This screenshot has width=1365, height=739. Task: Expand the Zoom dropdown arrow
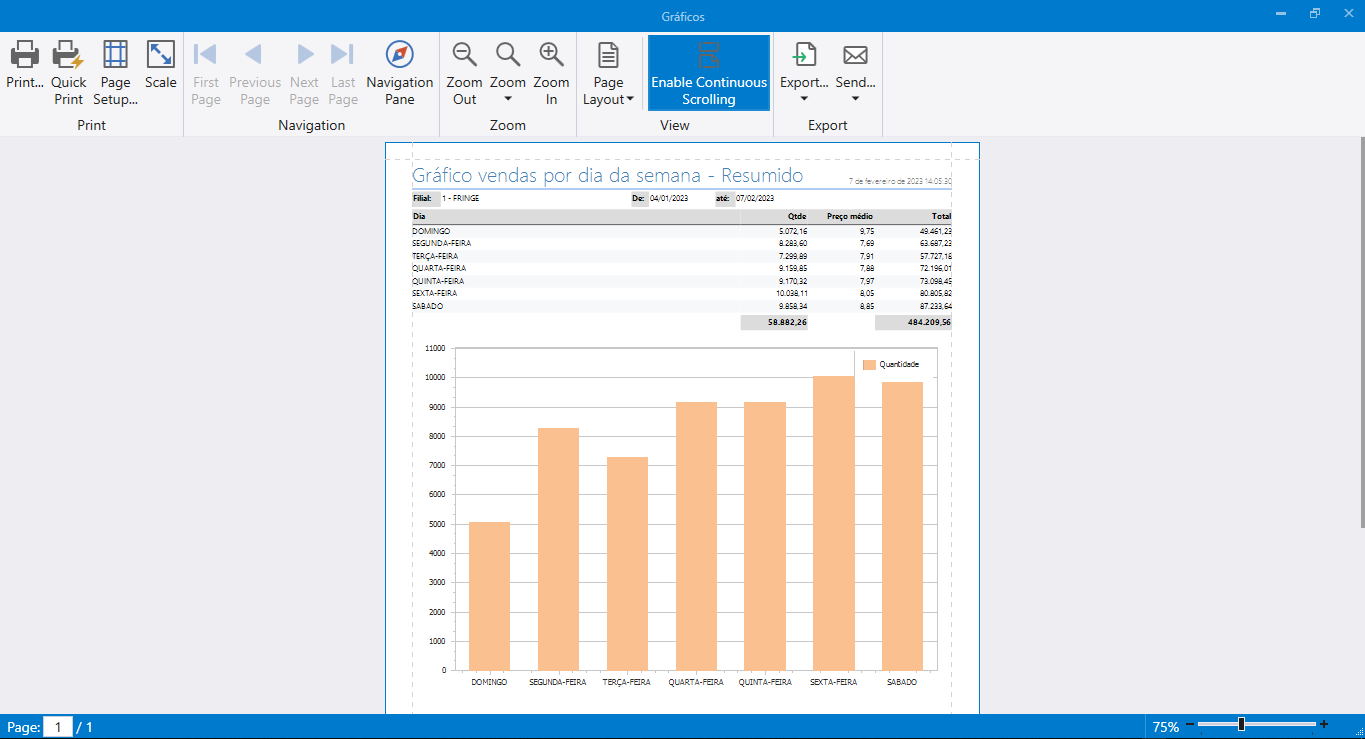pyautogui.click(x=508, y=99)
